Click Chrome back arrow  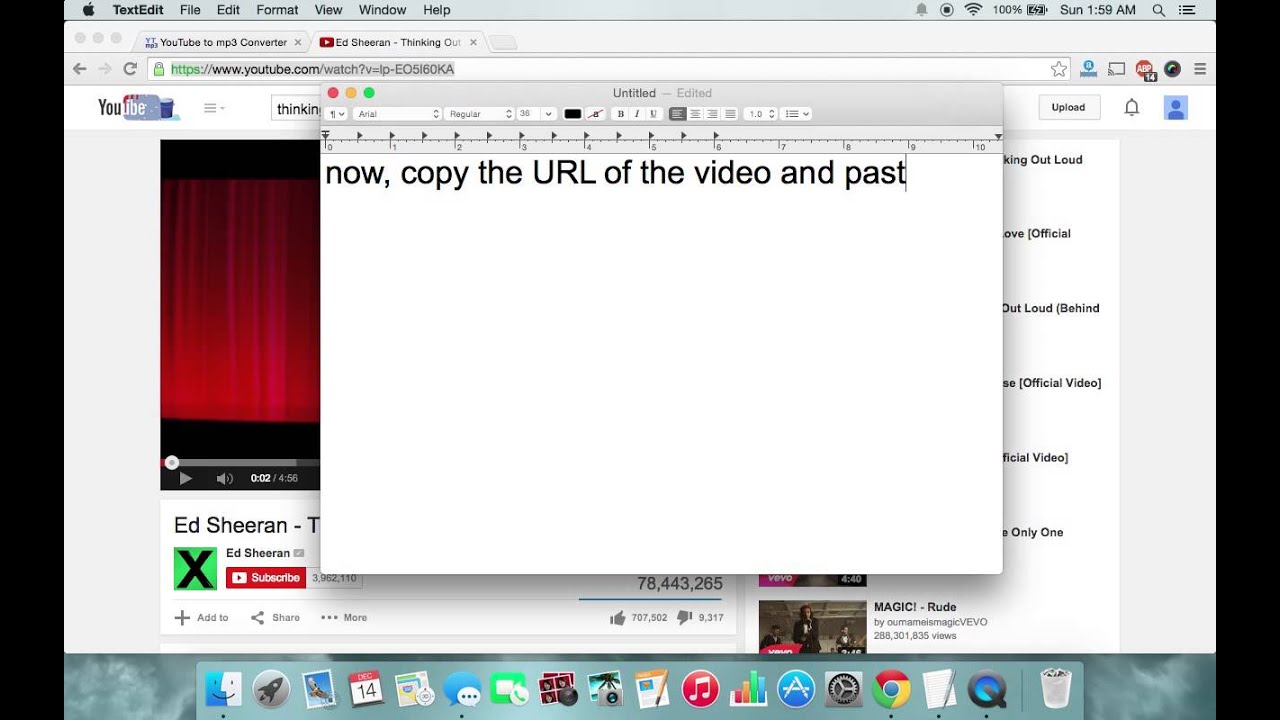click(80, 69)
